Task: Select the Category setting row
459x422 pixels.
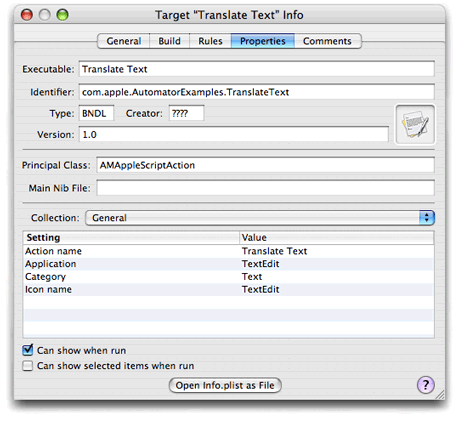Action: click(229, 277)
